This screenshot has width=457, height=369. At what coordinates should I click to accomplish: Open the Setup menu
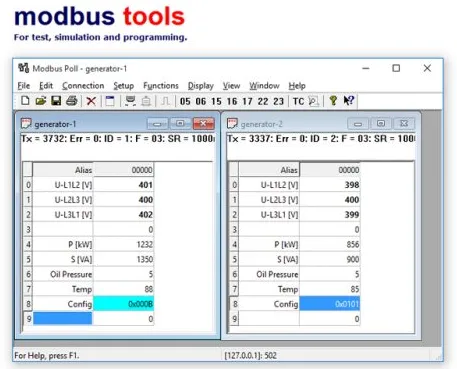(x=123, y=86)
